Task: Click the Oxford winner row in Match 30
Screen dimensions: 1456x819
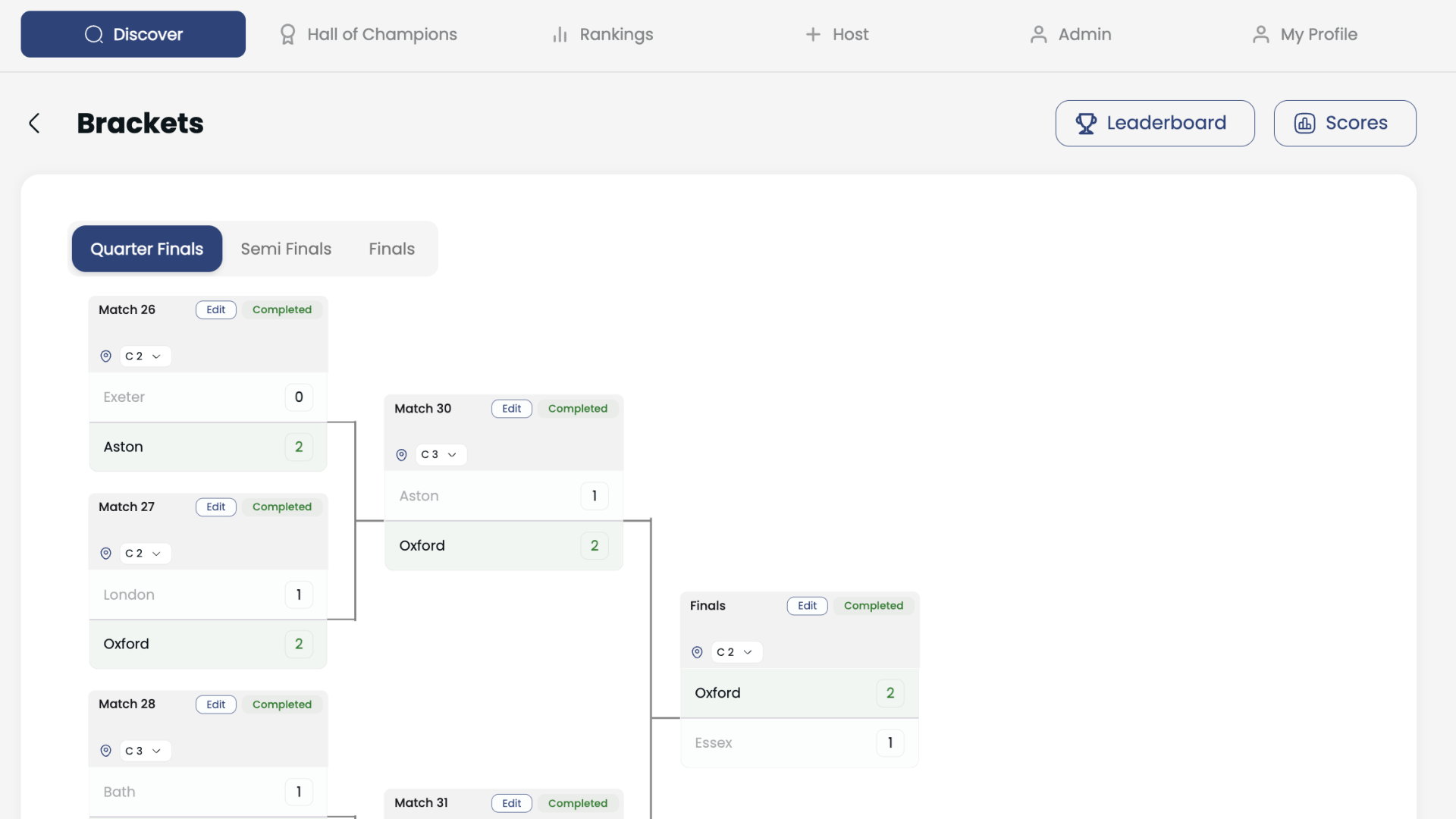Action: 504,545
